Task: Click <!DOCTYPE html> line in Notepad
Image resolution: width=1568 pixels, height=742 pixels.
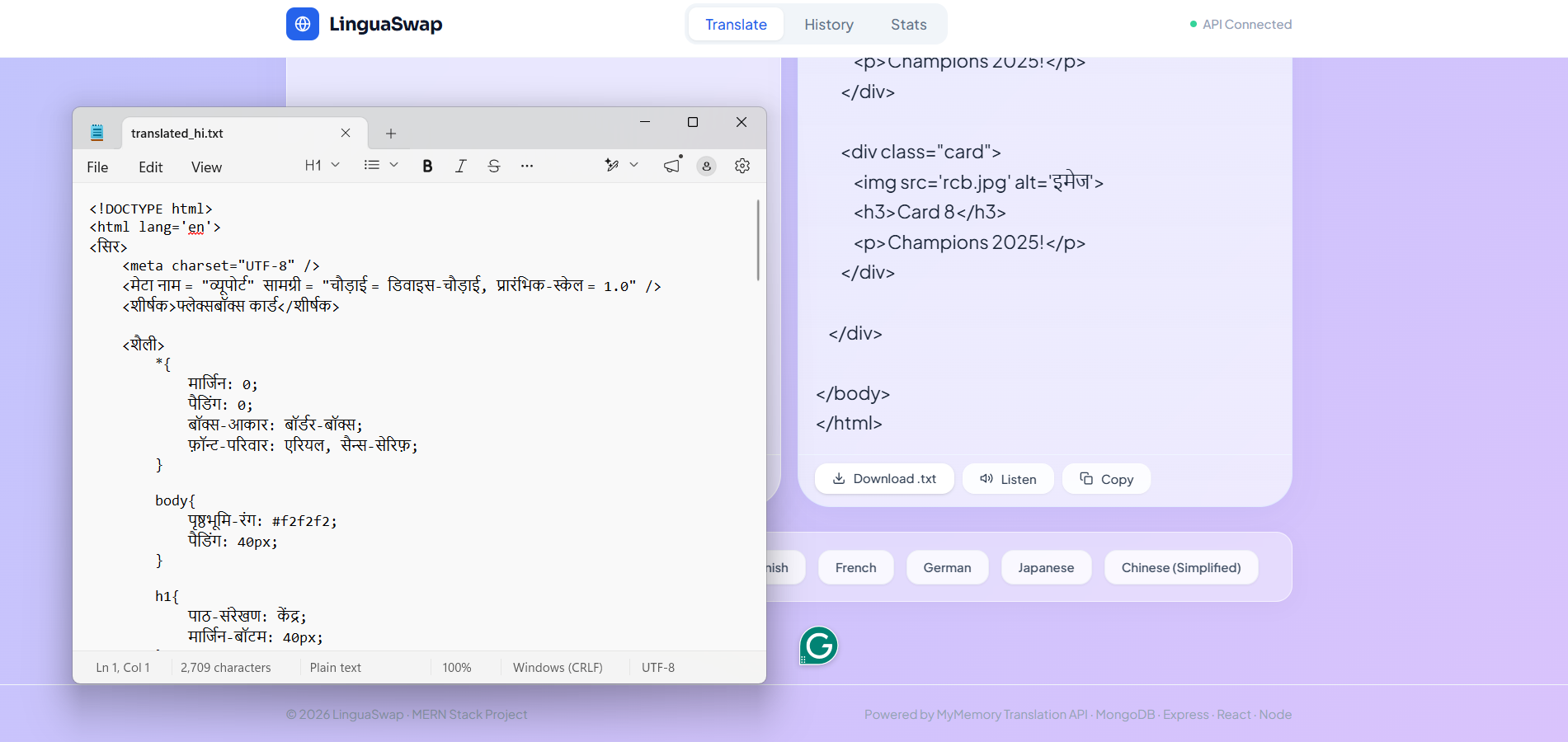Action: [x=151, y=209]
